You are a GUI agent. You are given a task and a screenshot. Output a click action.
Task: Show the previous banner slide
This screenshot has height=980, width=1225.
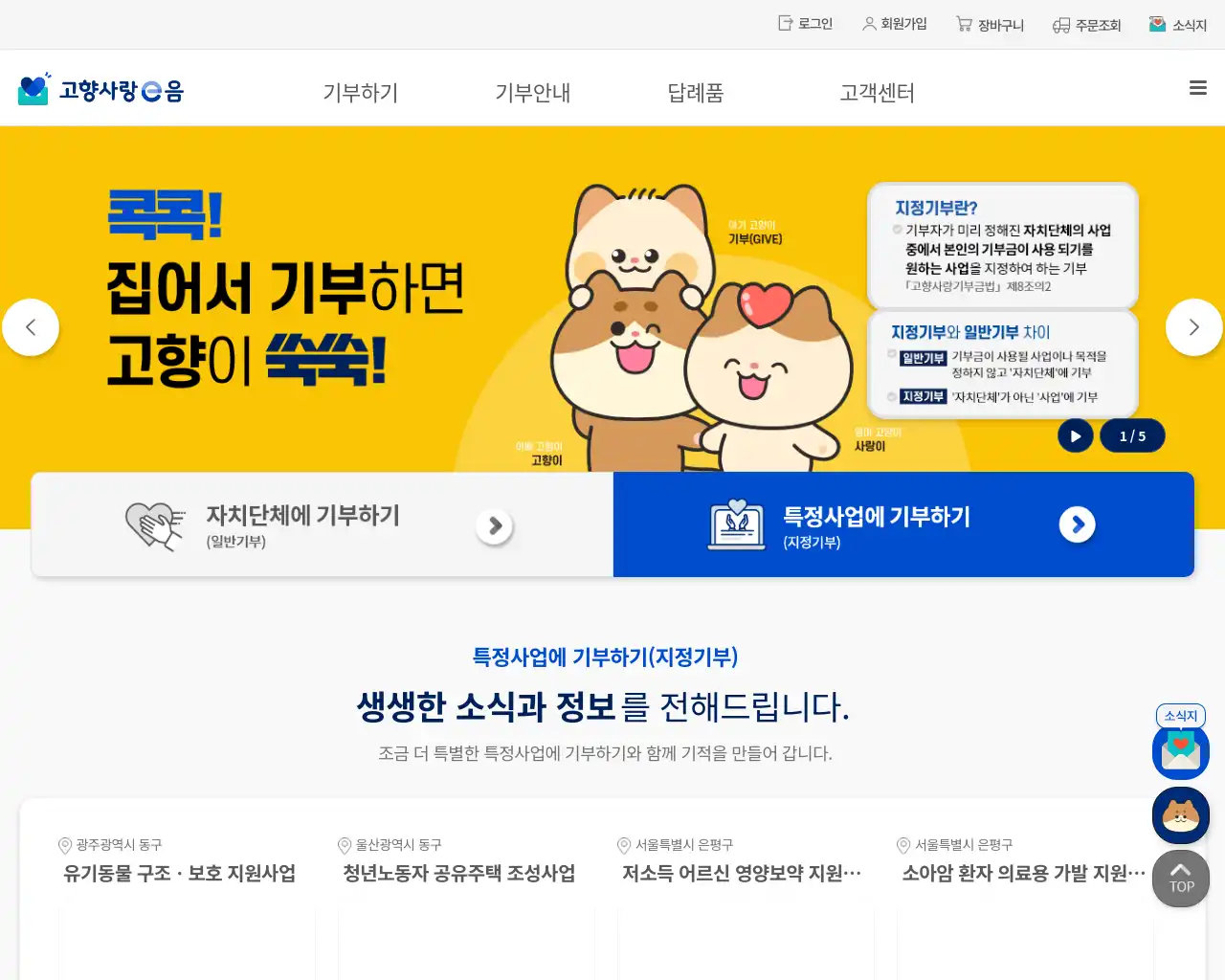point(31,327)
